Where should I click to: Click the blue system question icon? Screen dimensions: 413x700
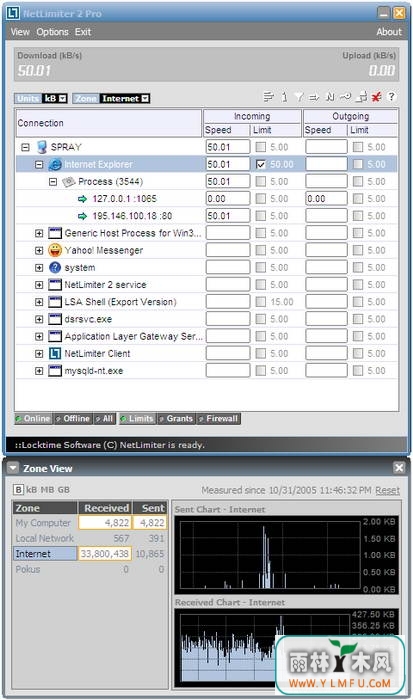[x=54, y=267]
